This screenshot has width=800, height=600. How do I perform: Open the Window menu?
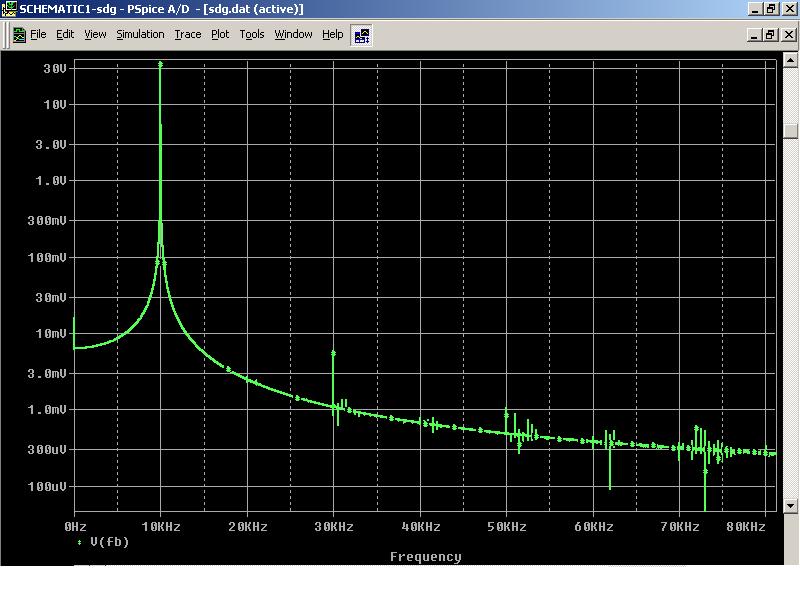(293, 34)
